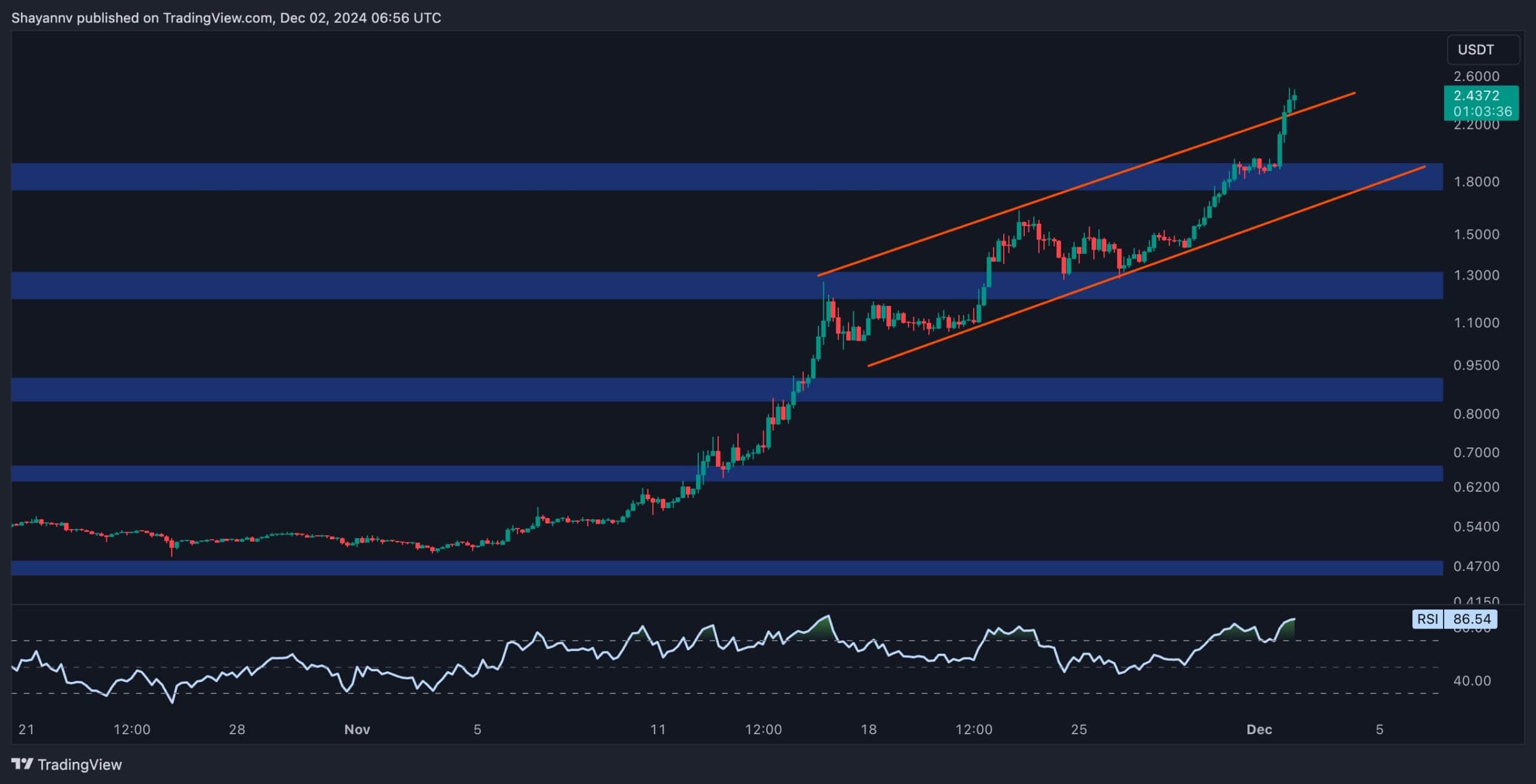This screenshot has width=1536, height=784.
Task: Select the 2.6000 price axis label
Action: (1476, 76)
